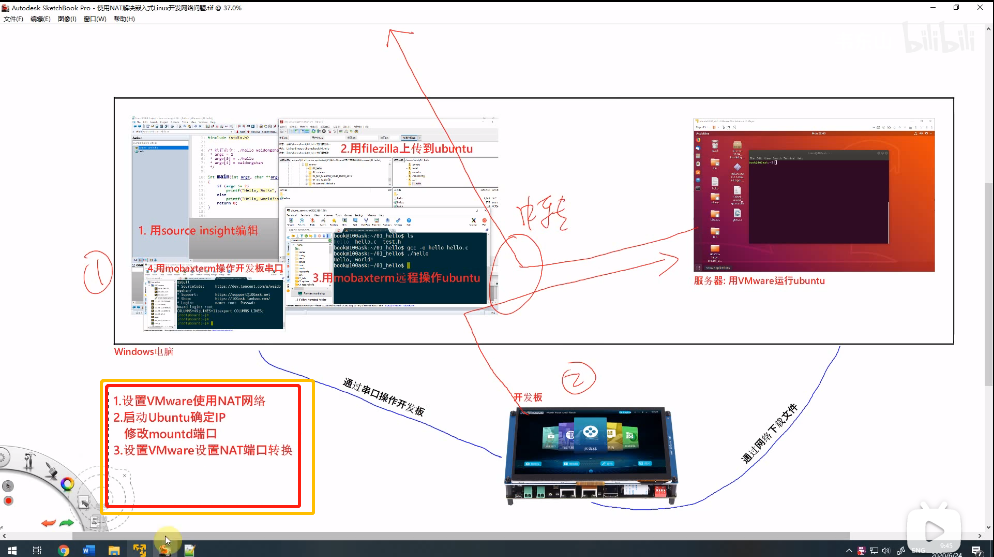
Task: Click the Ubuntu desktop screenshot thumbnail
Action: click(x=814, y=195)
